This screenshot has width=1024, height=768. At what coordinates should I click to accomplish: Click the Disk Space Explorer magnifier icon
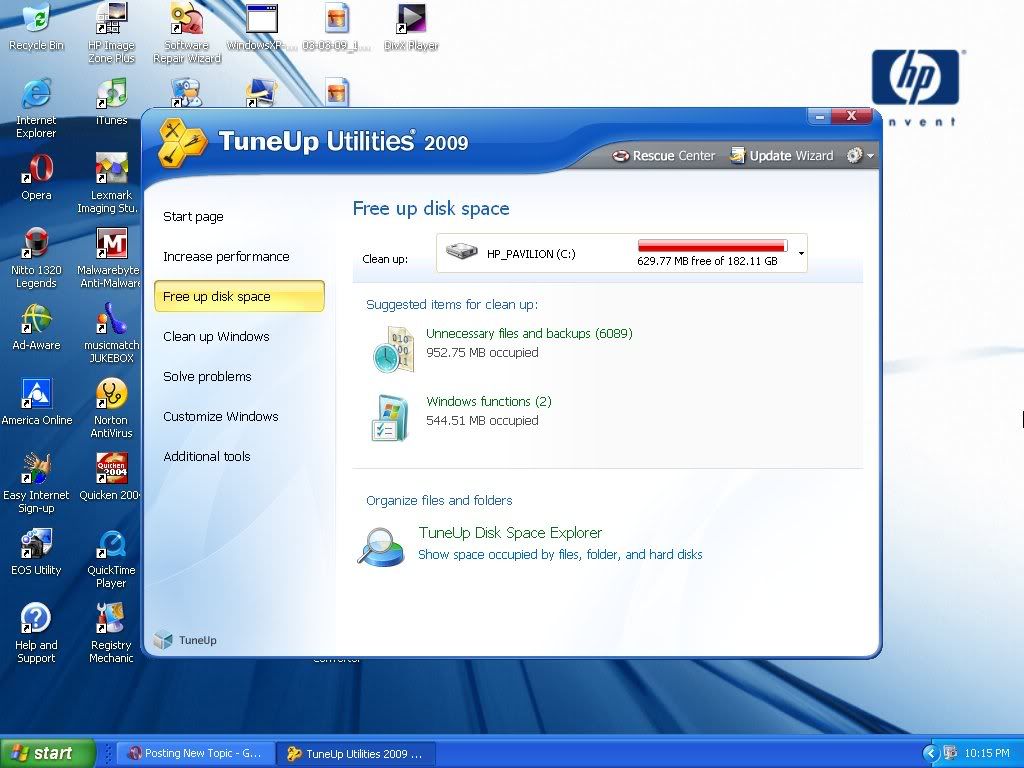coord(381,546)
